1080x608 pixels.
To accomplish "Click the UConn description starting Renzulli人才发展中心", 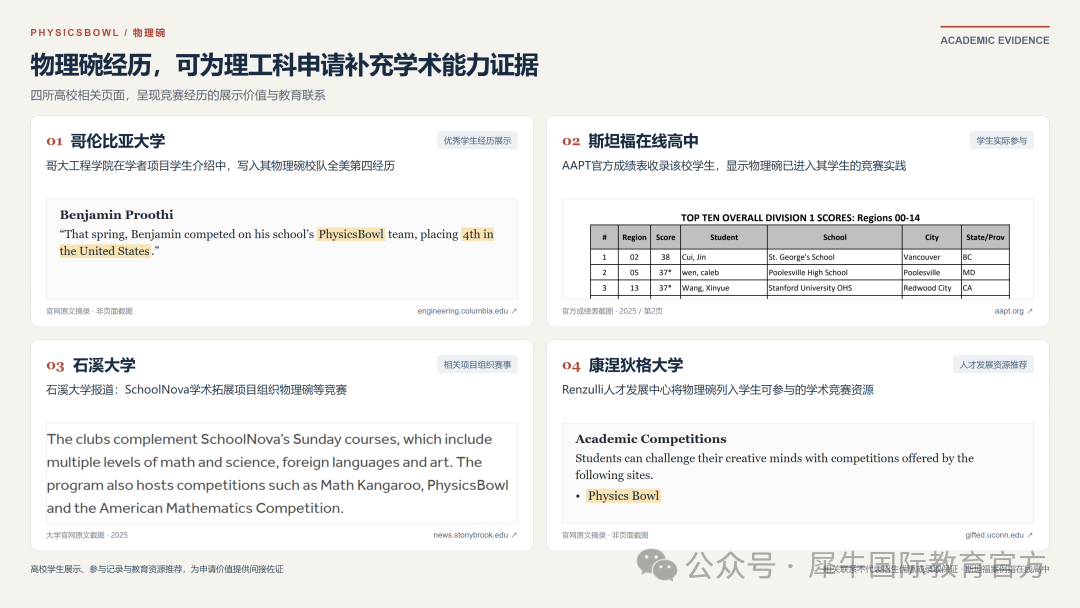I will click(718, 390).
